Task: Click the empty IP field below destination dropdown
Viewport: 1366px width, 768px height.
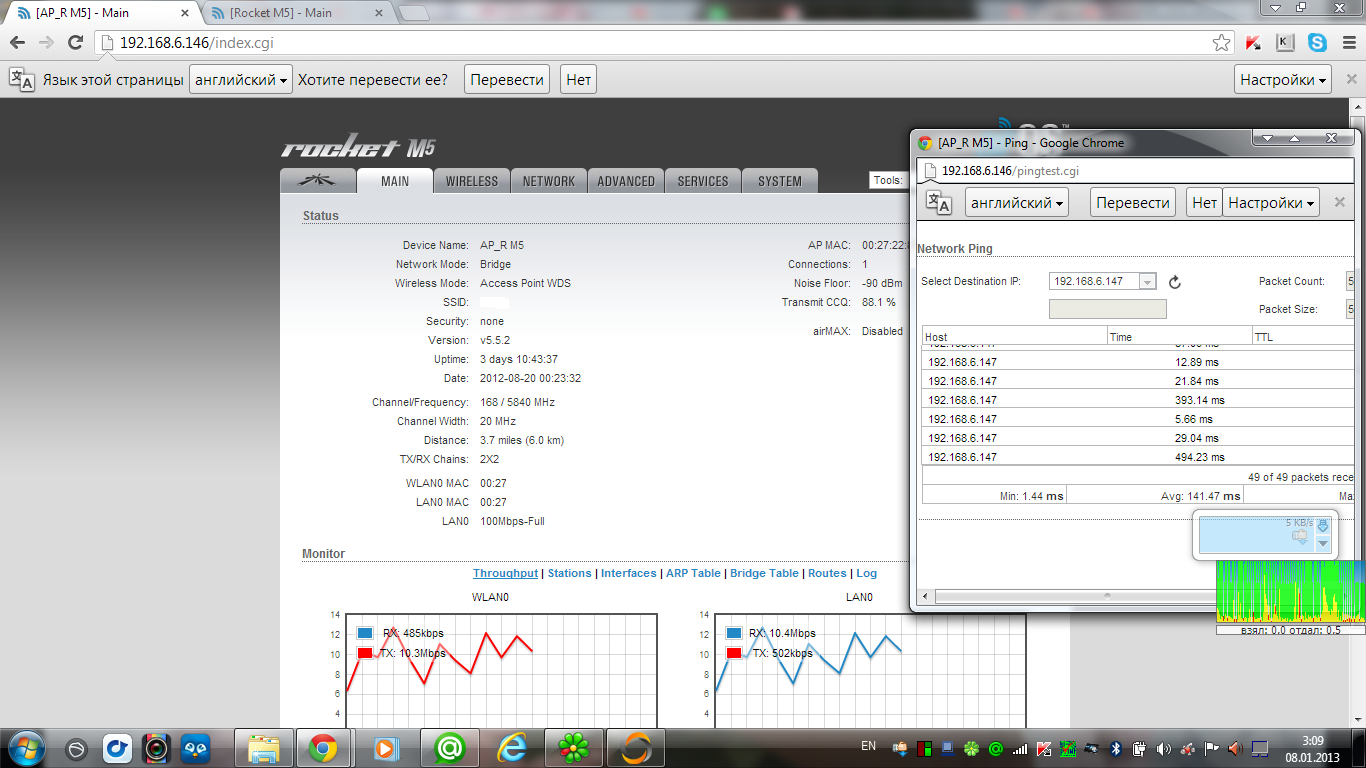Action: 1107,309
